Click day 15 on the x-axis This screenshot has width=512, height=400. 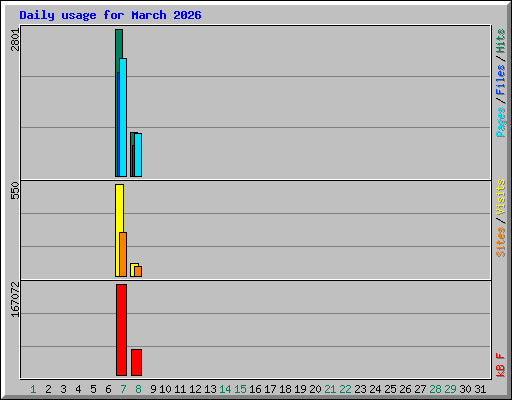coord(240,389)
